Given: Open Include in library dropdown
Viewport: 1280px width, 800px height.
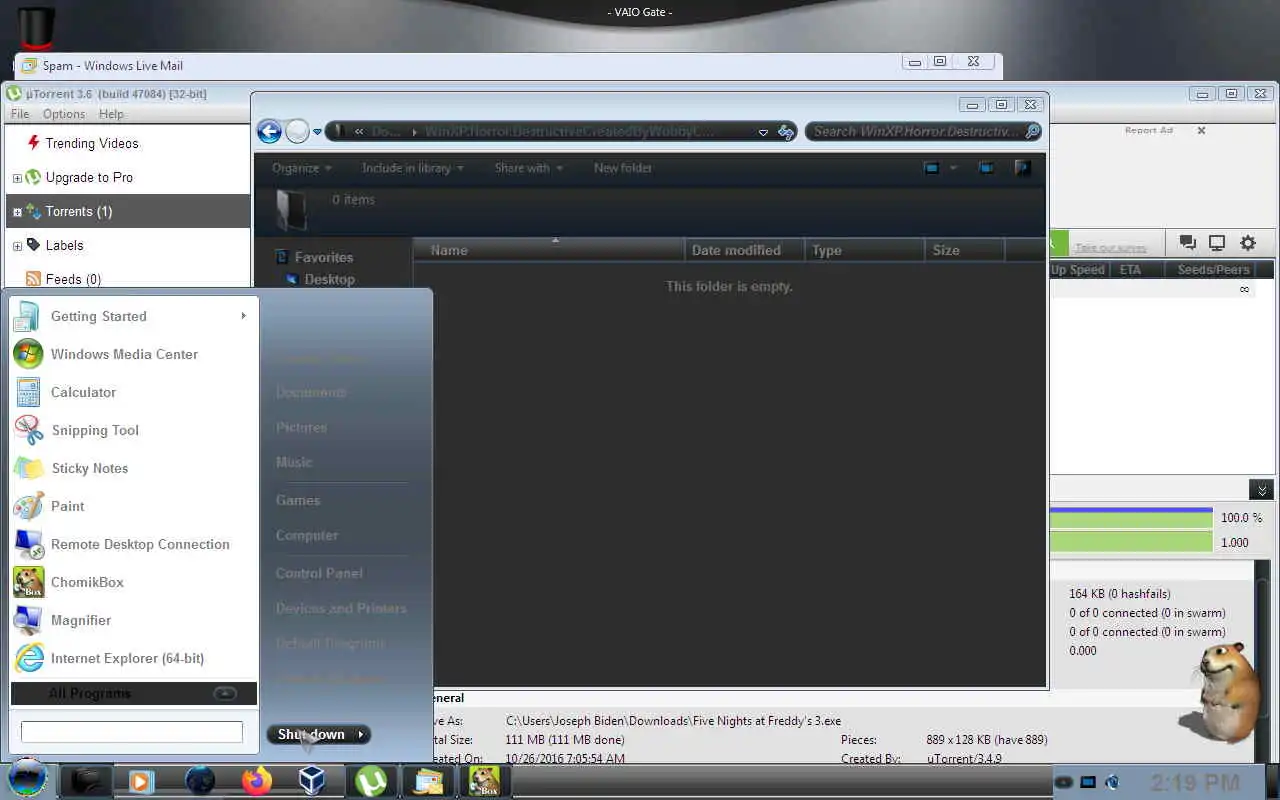Looking at the screenshot, I should (412, 168).
